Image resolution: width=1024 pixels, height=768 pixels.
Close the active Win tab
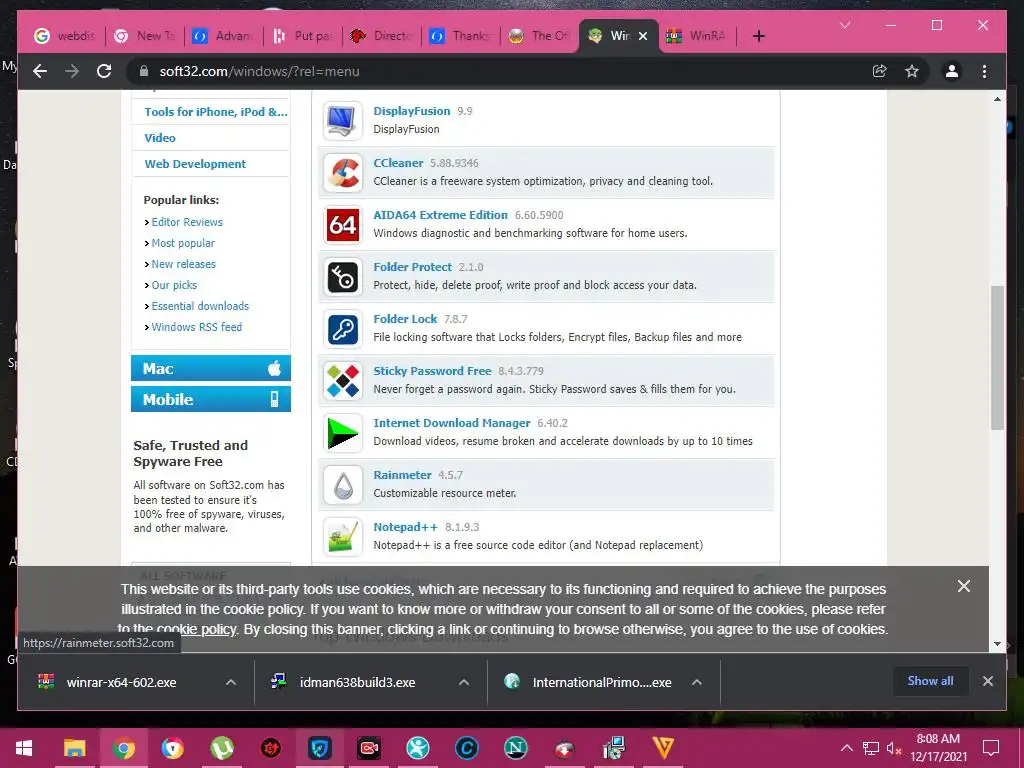(643, 36)
